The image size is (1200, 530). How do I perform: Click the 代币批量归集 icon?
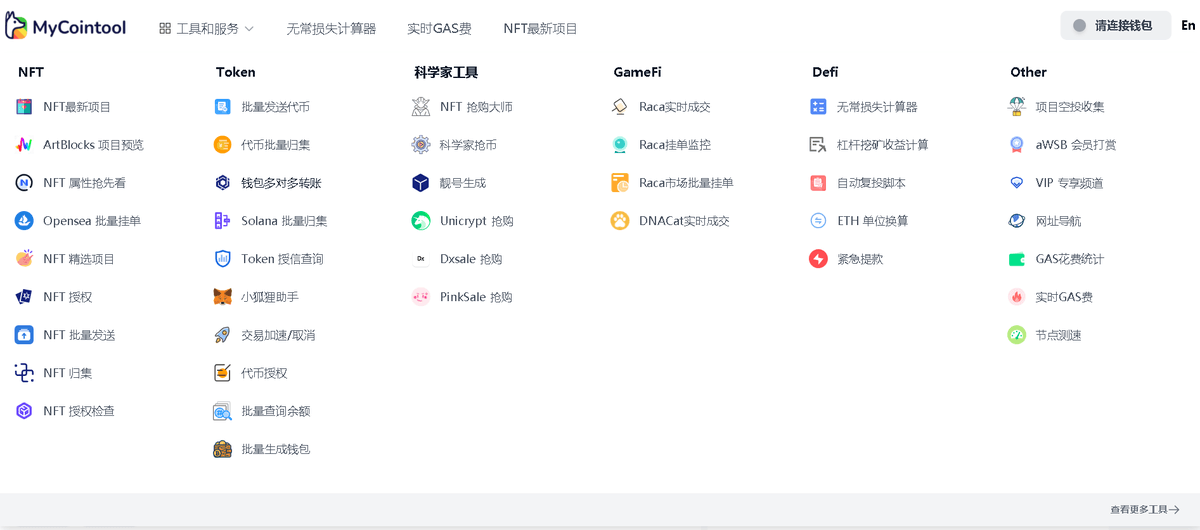click(222, 145)
